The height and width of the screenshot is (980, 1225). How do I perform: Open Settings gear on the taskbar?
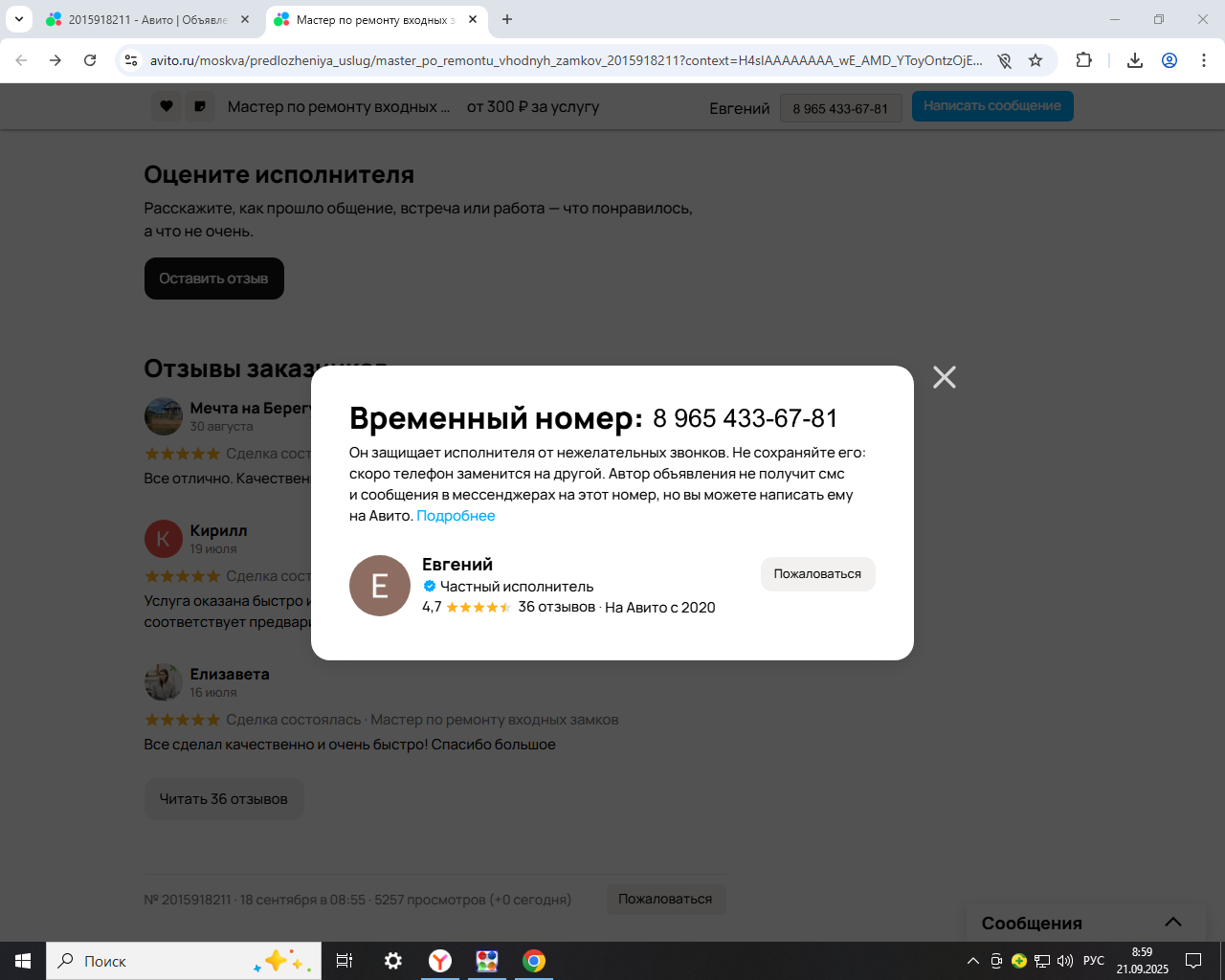point(393,961)
